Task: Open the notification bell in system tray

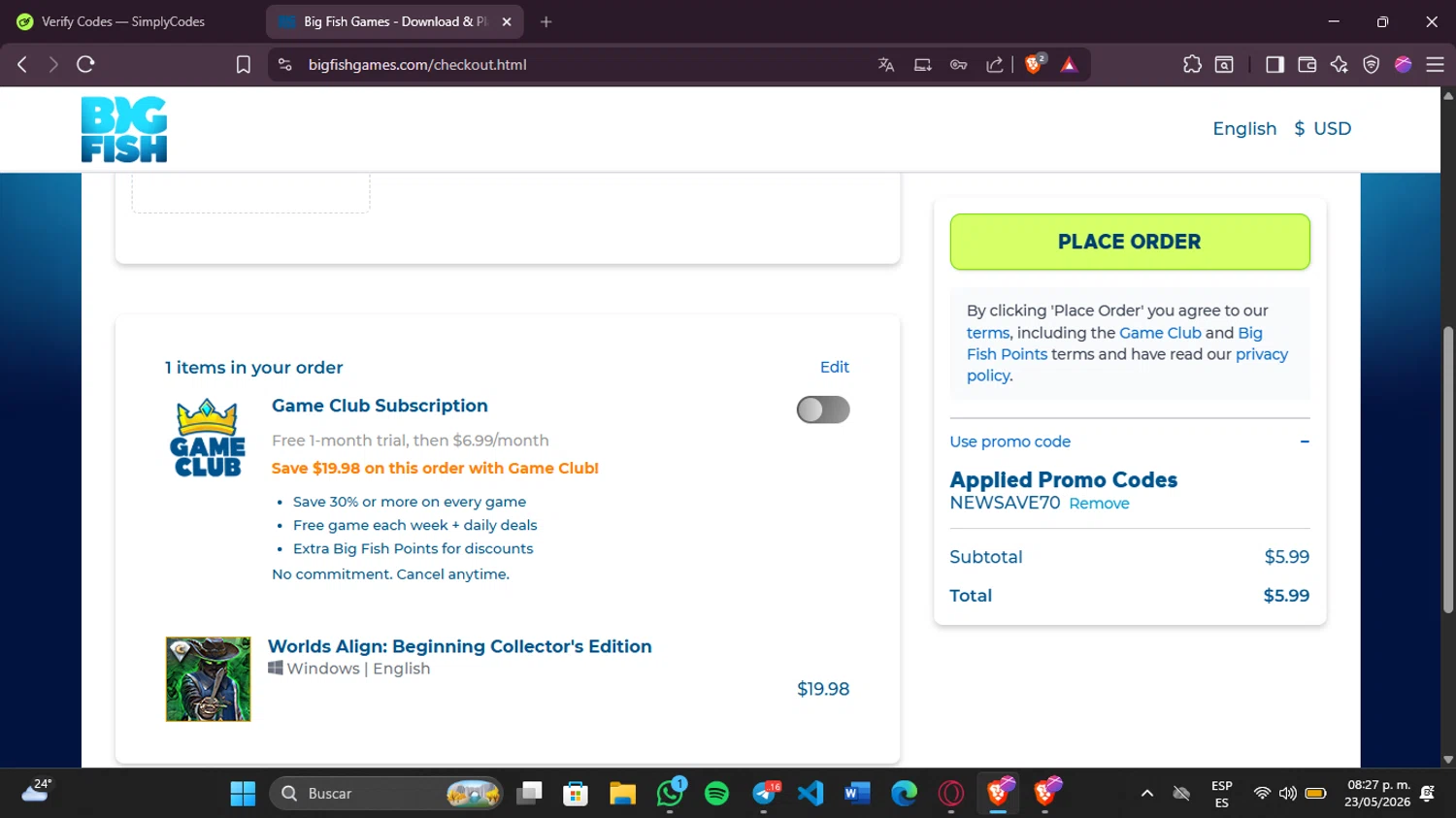Action: pyautogui.click(x=1427, y=794)
